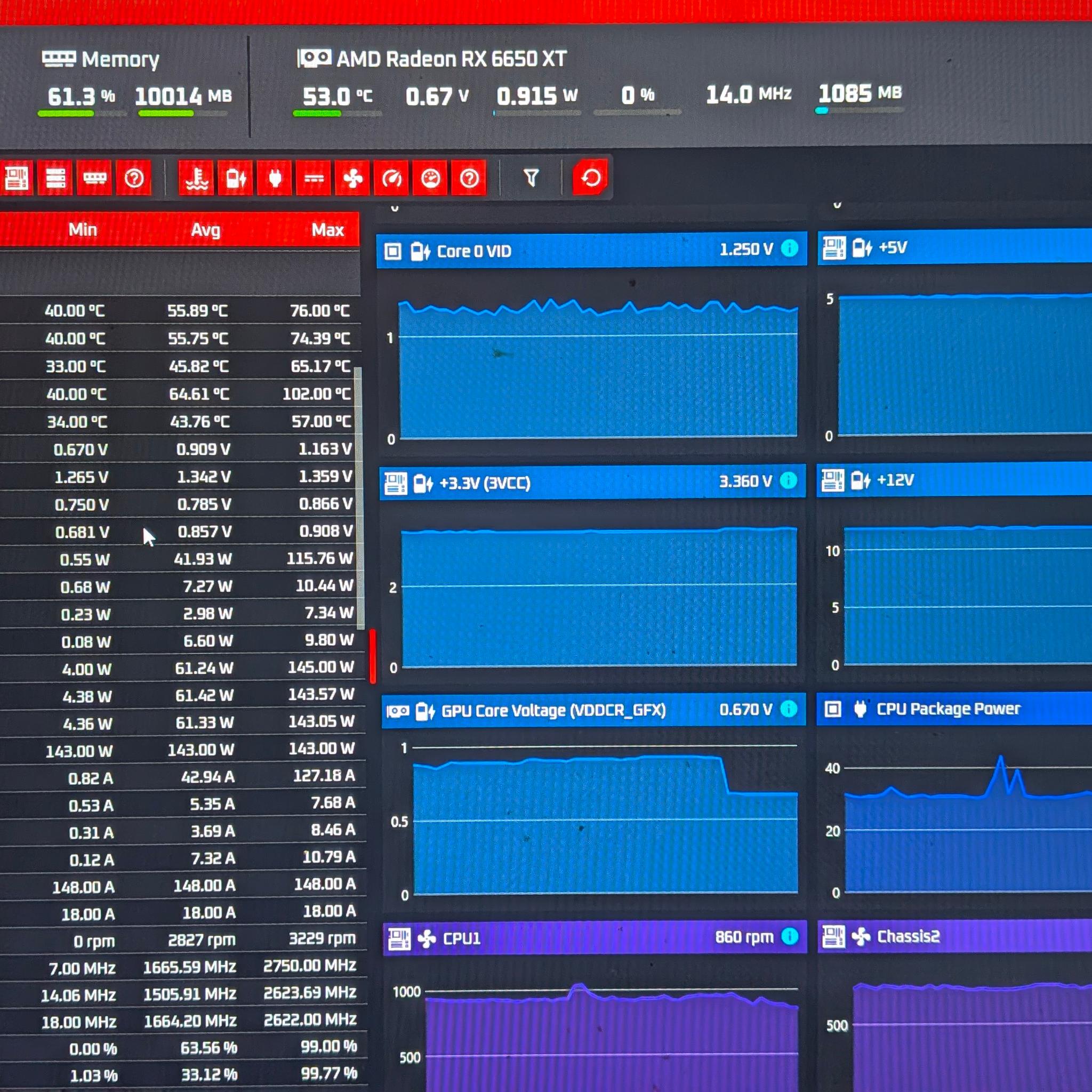Select the +3.3V (3VCC) graph title

(485, 483)
